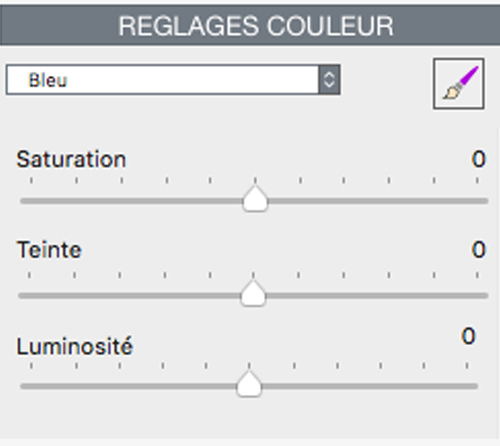Click the Bleu text in the selector

coord(48,80)
